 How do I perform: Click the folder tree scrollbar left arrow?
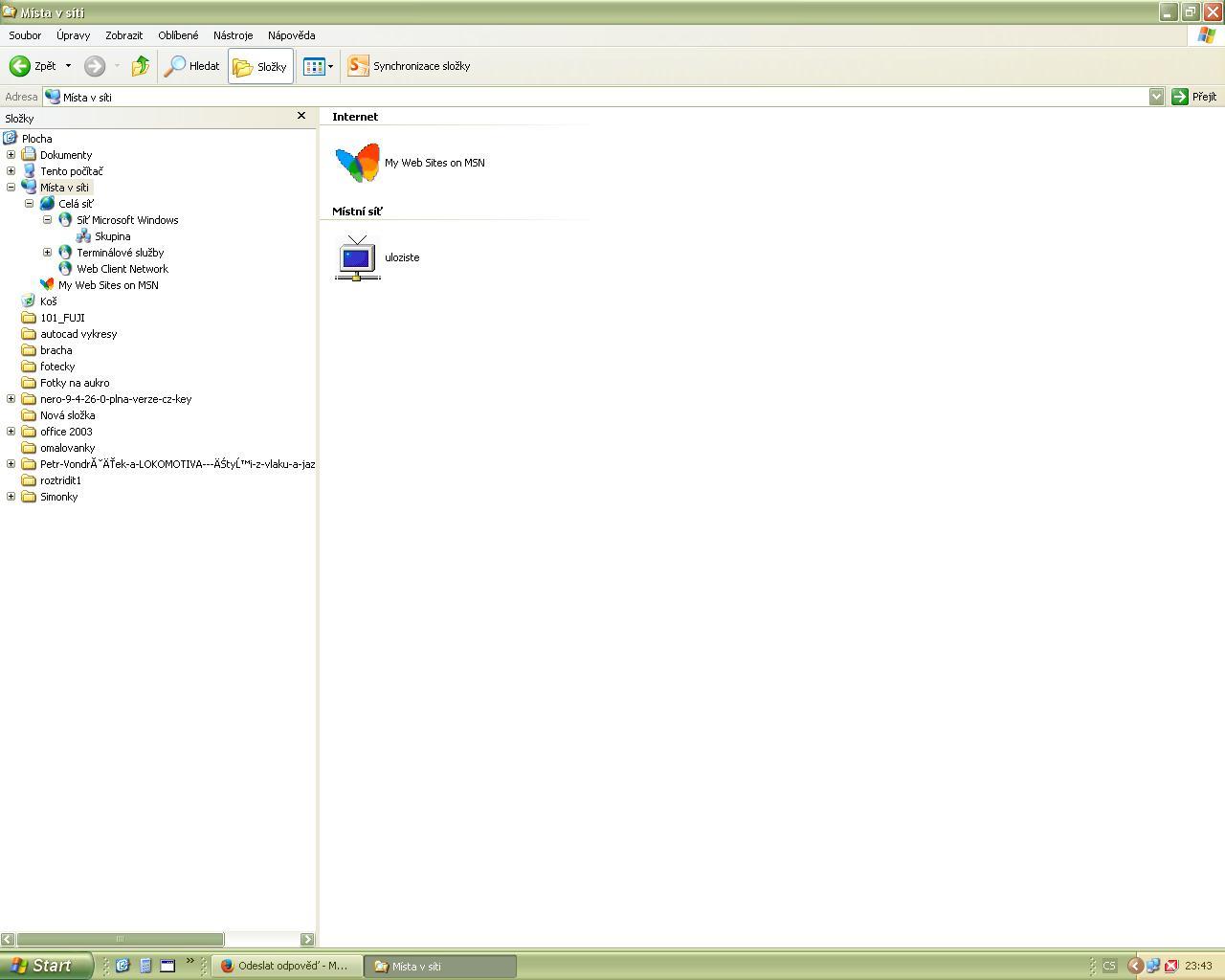[8, 940]
